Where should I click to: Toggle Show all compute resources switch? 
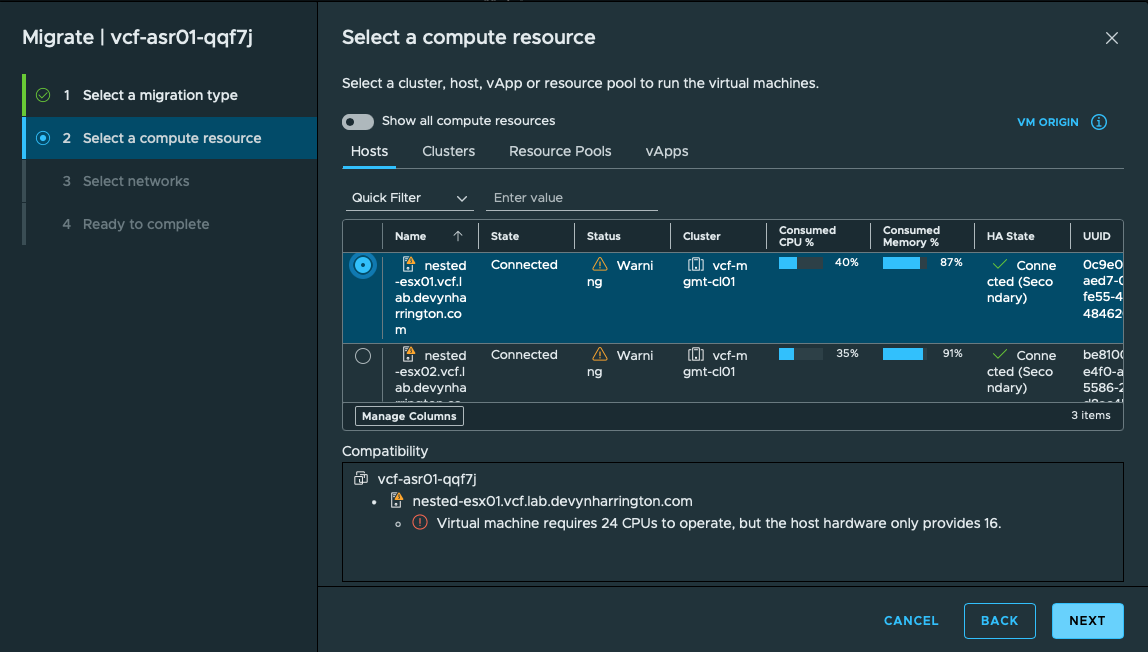tap(358, 121)
